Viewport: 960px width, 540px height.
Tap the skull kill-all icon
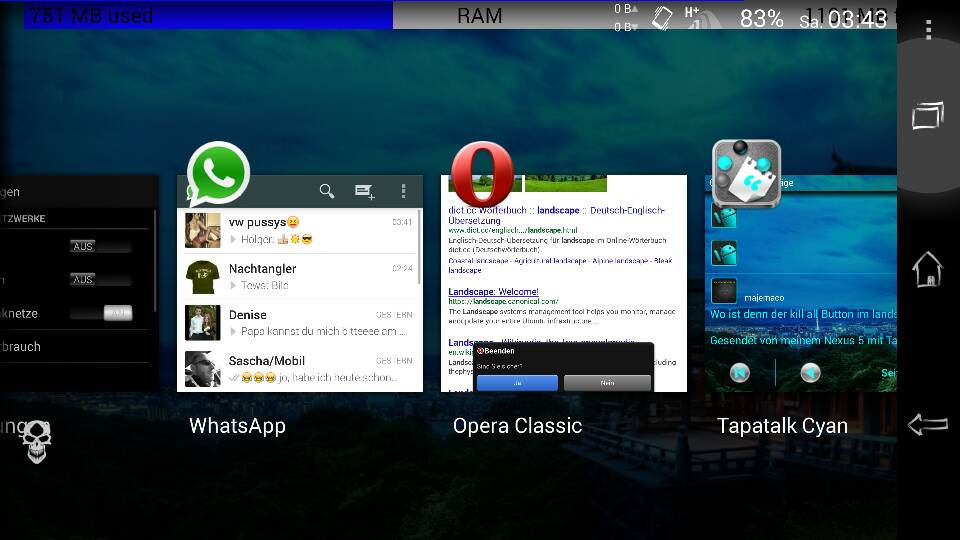36,440
